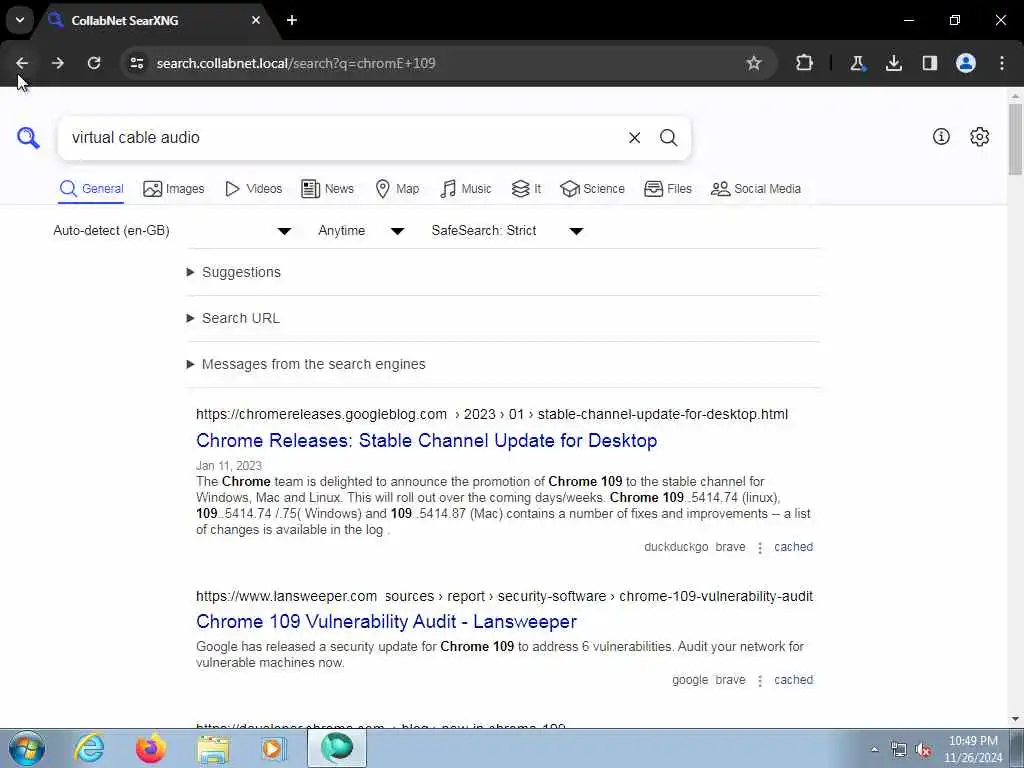
Task: Reload the current page
Action: (94, 63)
